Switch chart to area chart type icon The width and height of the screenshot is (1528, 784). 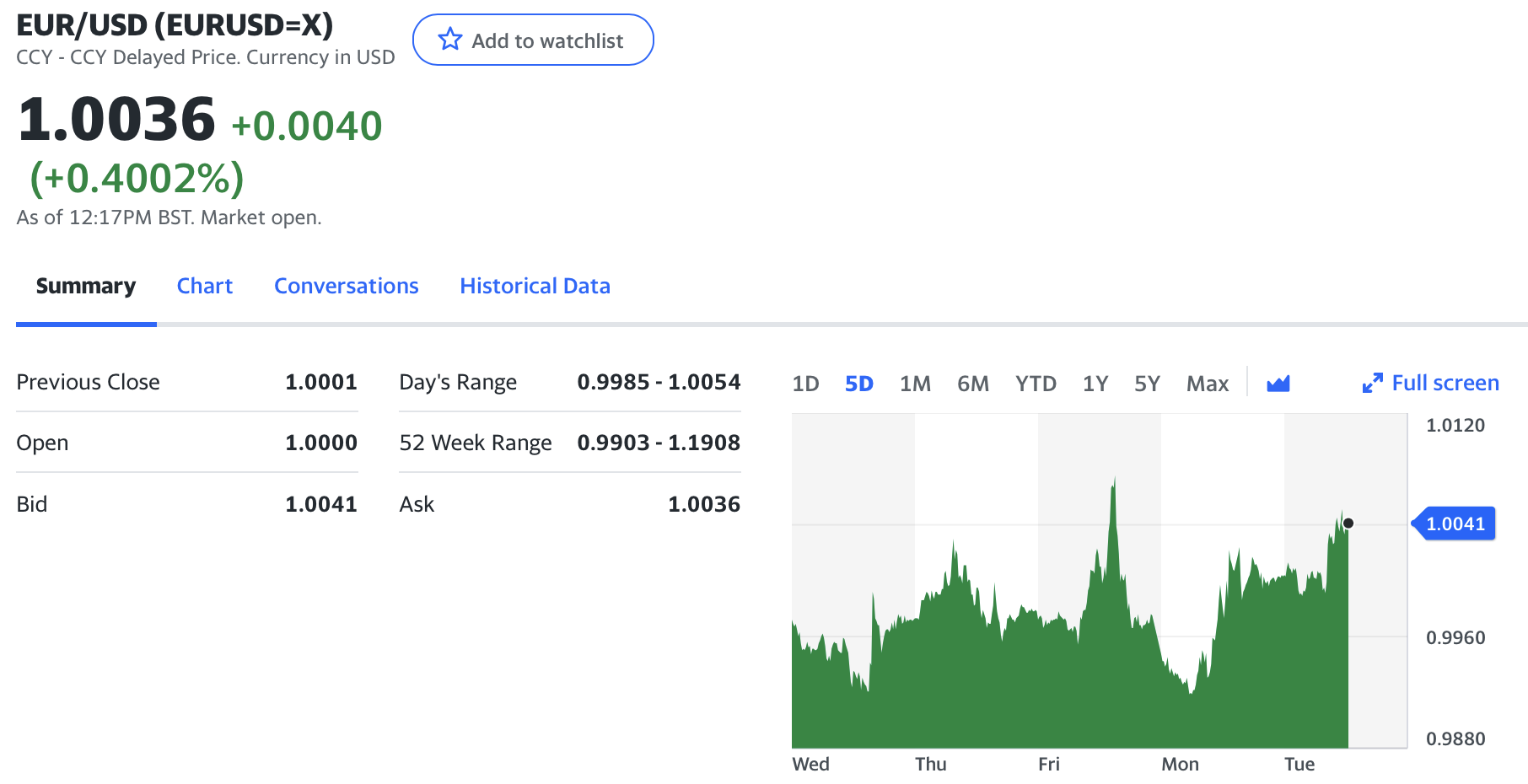click(1278, 384)
